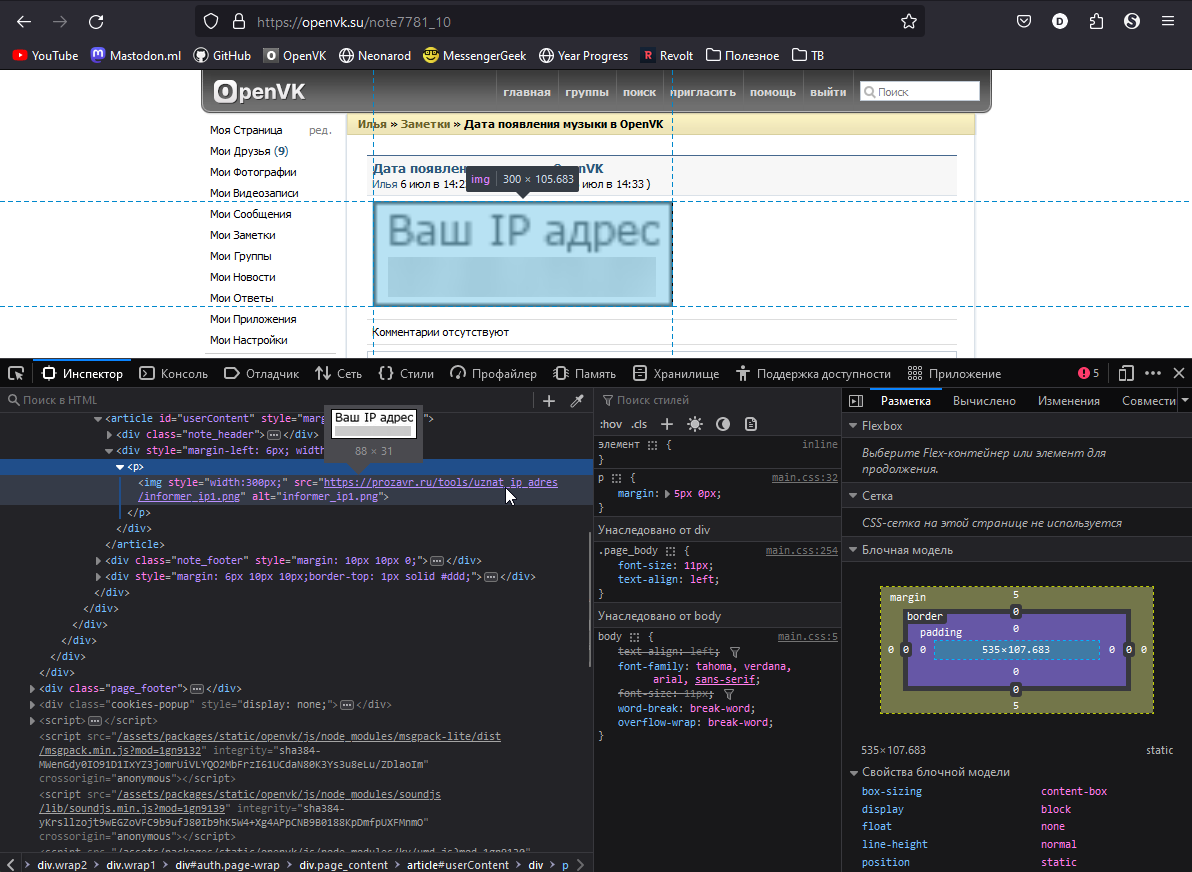
Task: Save the page to Pocket
Action: pyautogui.click(x=1023, y=20)
